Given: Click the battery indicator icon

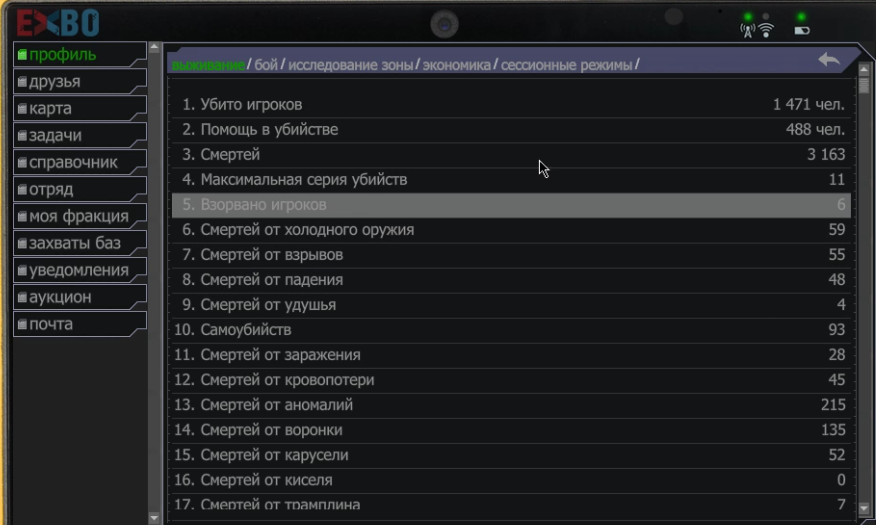Looking at the screenshot, I should click(802, 31).
